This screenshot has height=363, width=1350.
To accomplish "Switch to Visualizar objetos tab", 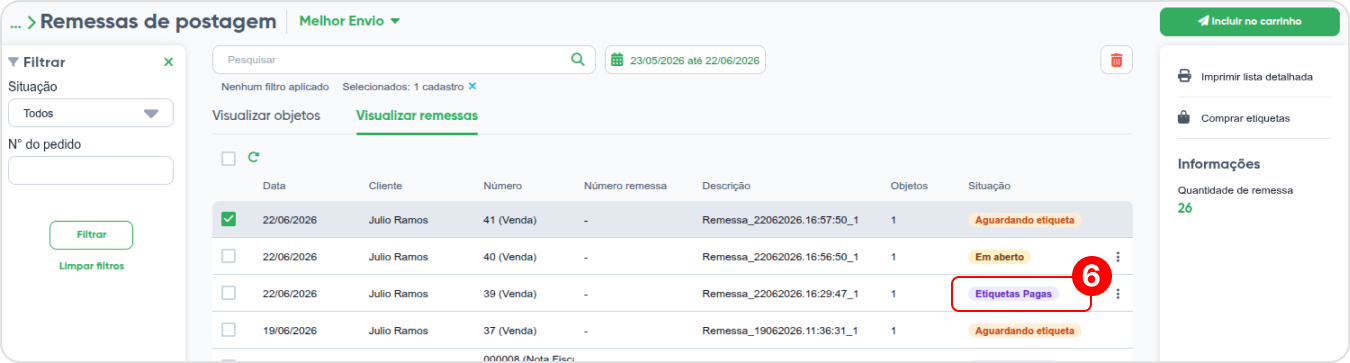I will 266,115.
